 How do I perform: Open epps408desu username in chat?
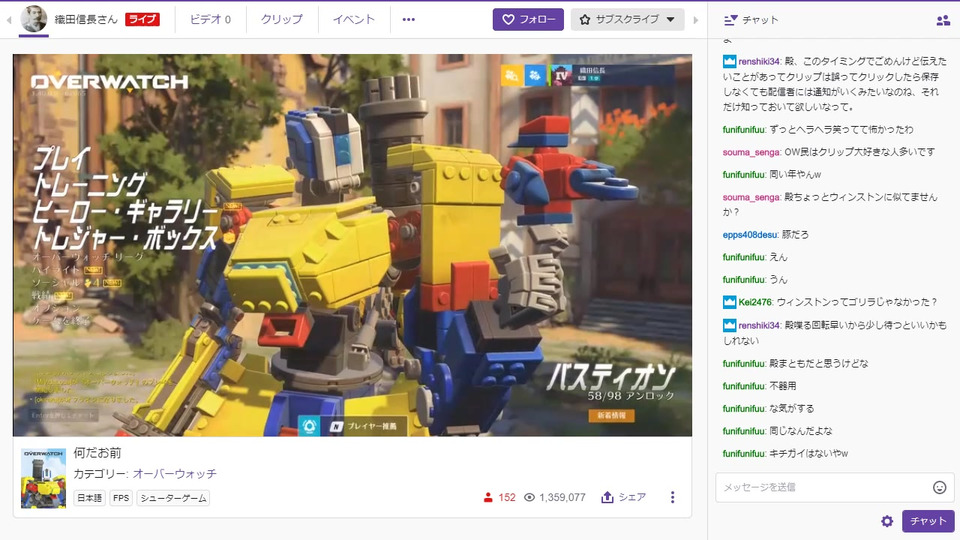pyautogui.click(x=750, y=234)
